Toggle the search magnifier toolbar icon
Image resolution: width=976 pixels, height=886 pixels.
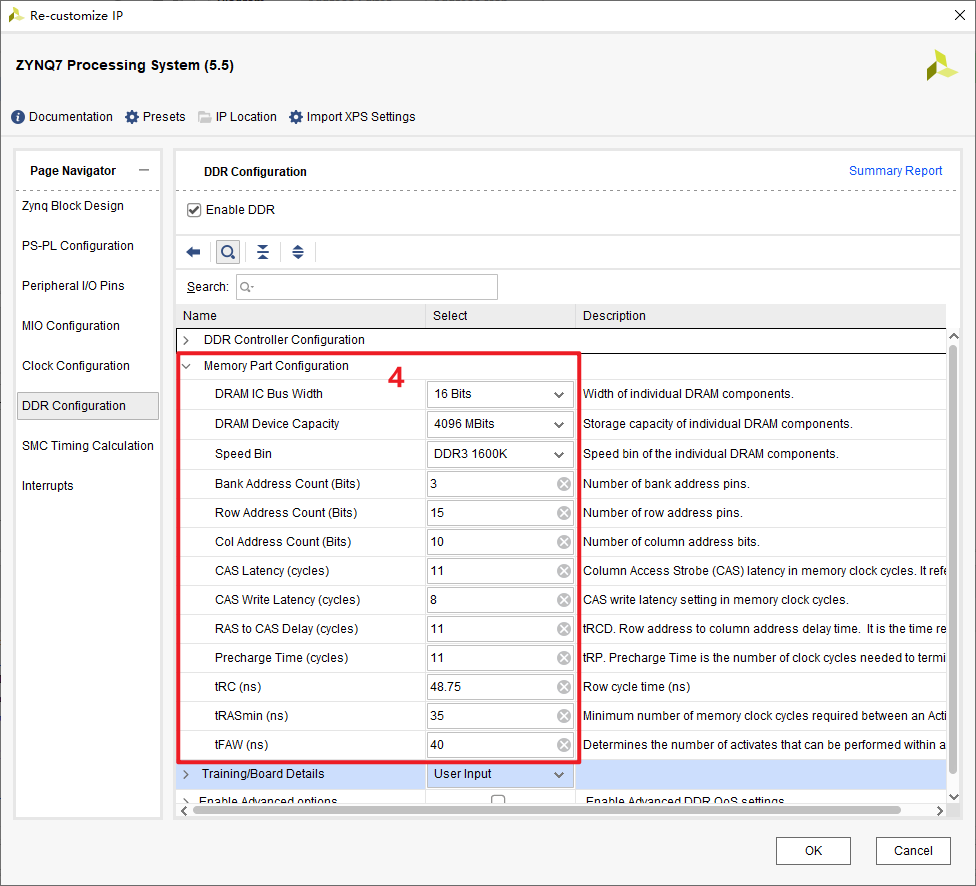pos(228,252)
